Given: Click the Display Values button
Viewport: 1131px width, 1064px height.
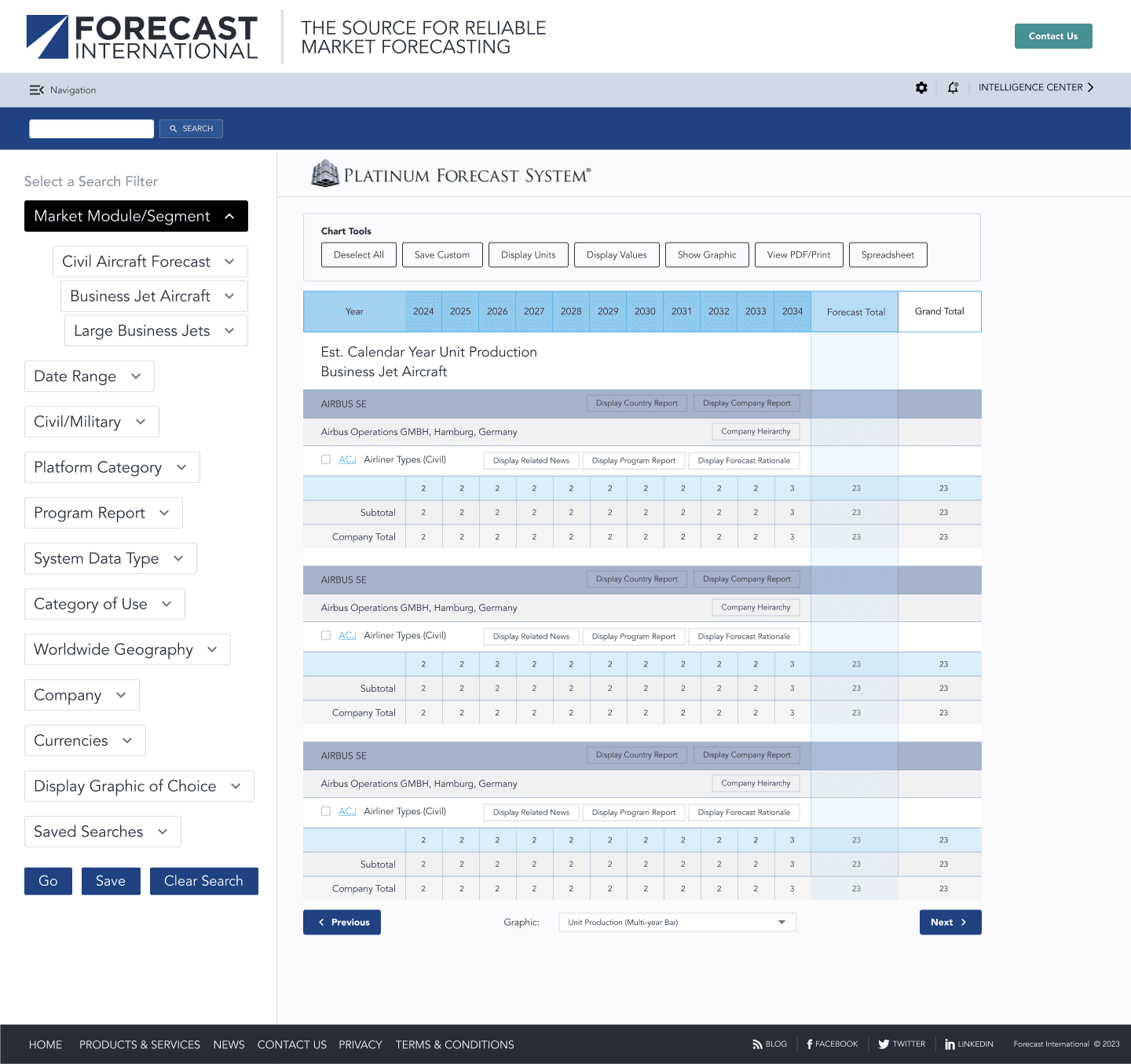Looking at the screenshot, I should 617,255.
